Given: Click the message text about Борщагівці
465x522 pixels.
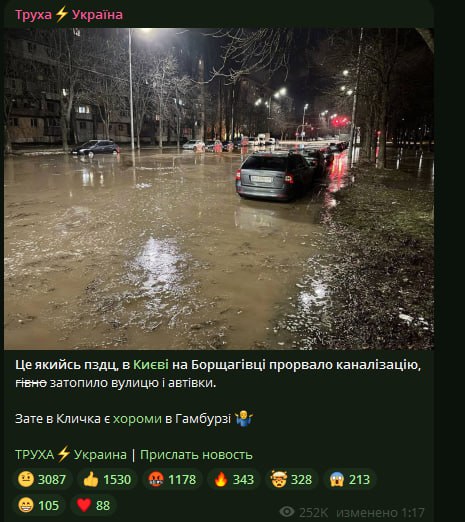Looking at the screenshot, I should (218, 374).
